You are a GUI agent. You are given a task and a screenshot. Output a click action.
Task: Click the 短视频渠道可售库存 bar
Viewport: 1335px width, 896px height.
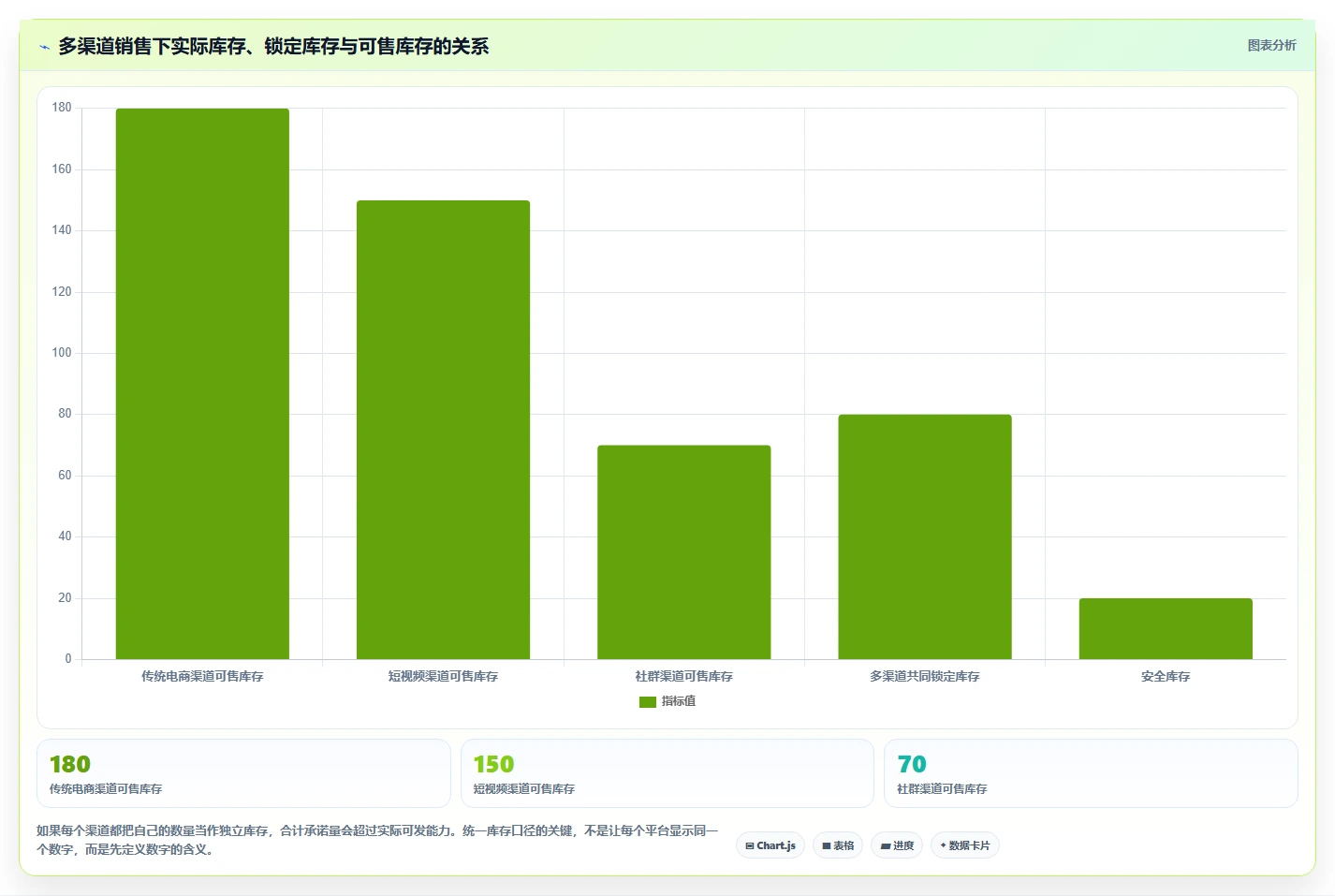tap(443, 430)
